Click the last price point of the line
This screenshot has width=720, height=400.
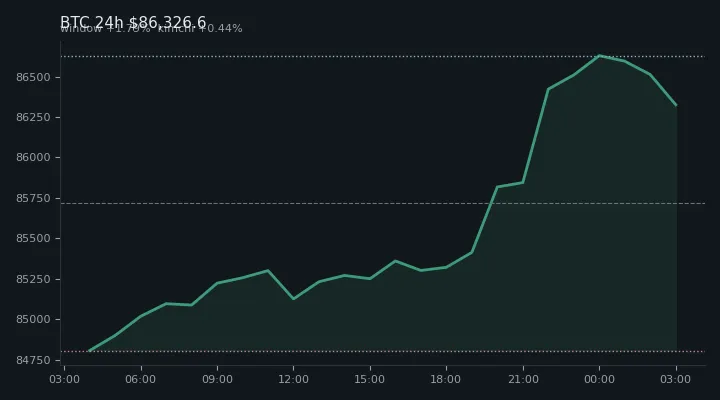[x=676, y=105]
